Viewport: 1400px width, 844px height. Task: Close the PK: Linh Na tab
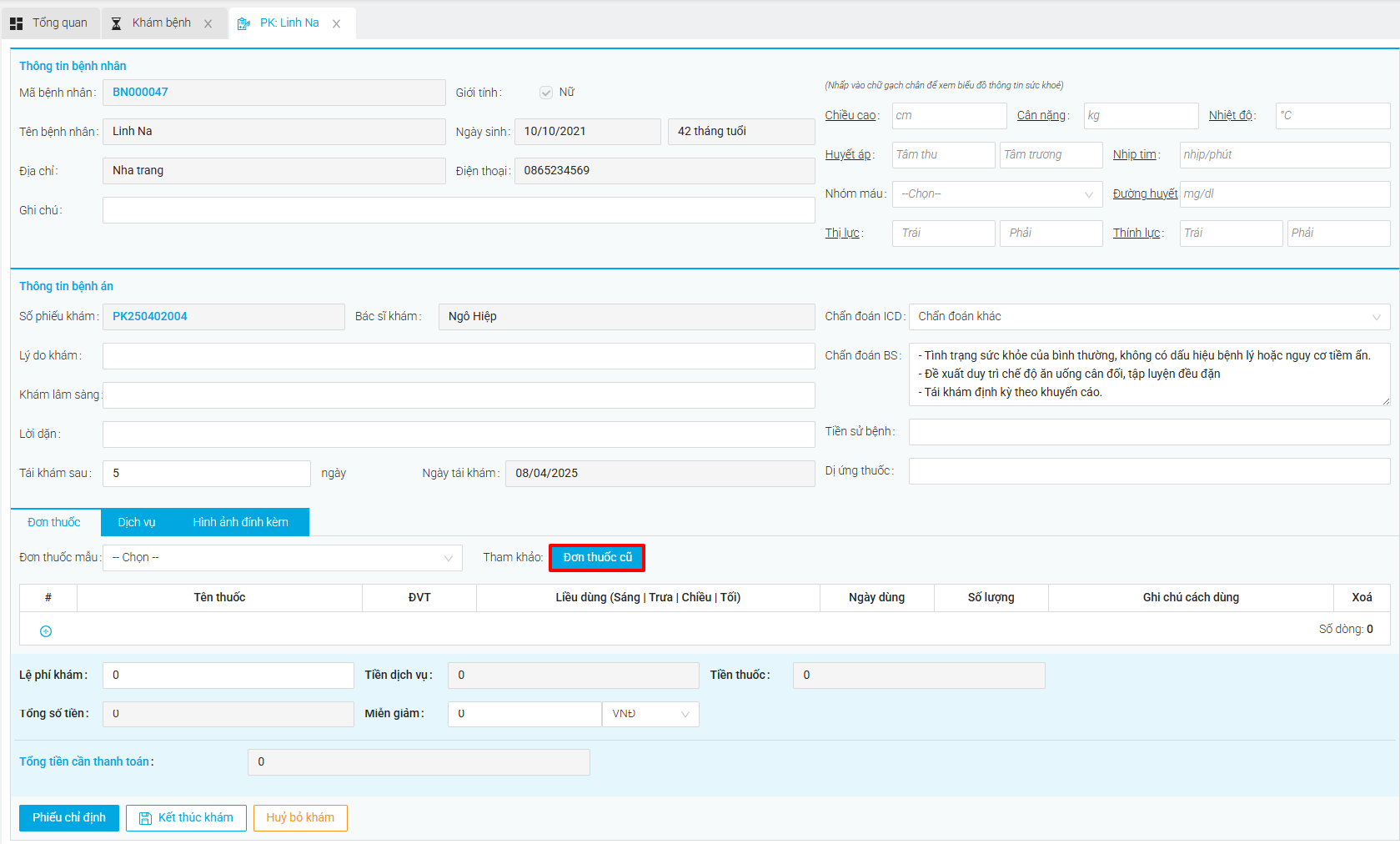[337, 24]
